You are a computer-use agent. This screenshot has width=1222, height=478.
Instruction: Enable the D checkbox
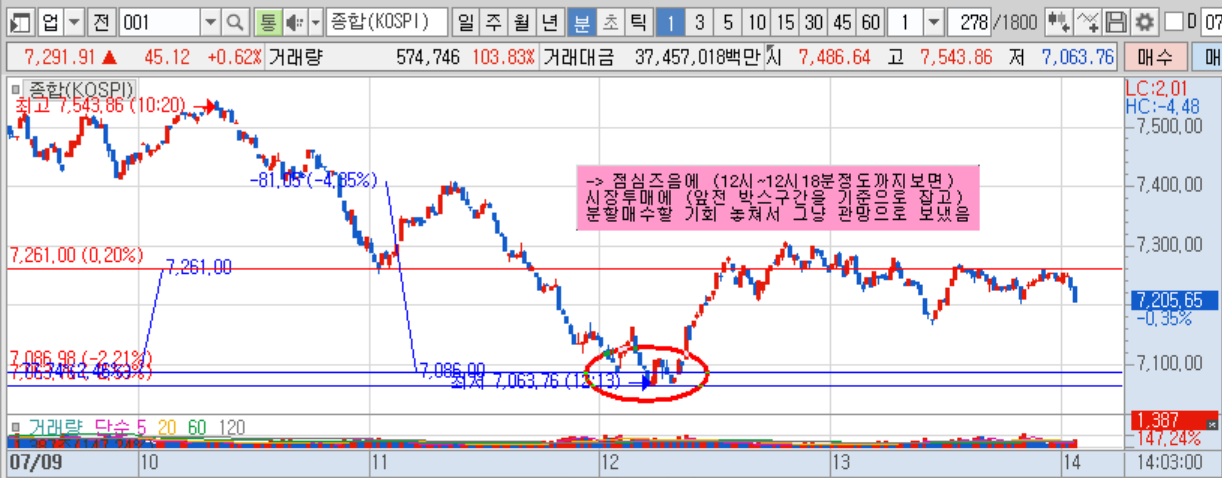[1175, 22]
